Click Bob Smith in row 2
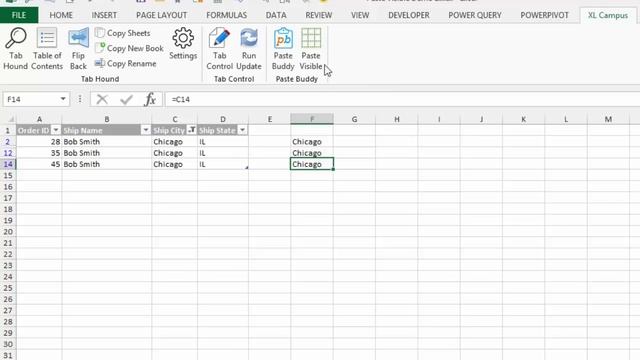Image resolution: width=640 pixels, height=360 pixels. (x=107, y=142)
